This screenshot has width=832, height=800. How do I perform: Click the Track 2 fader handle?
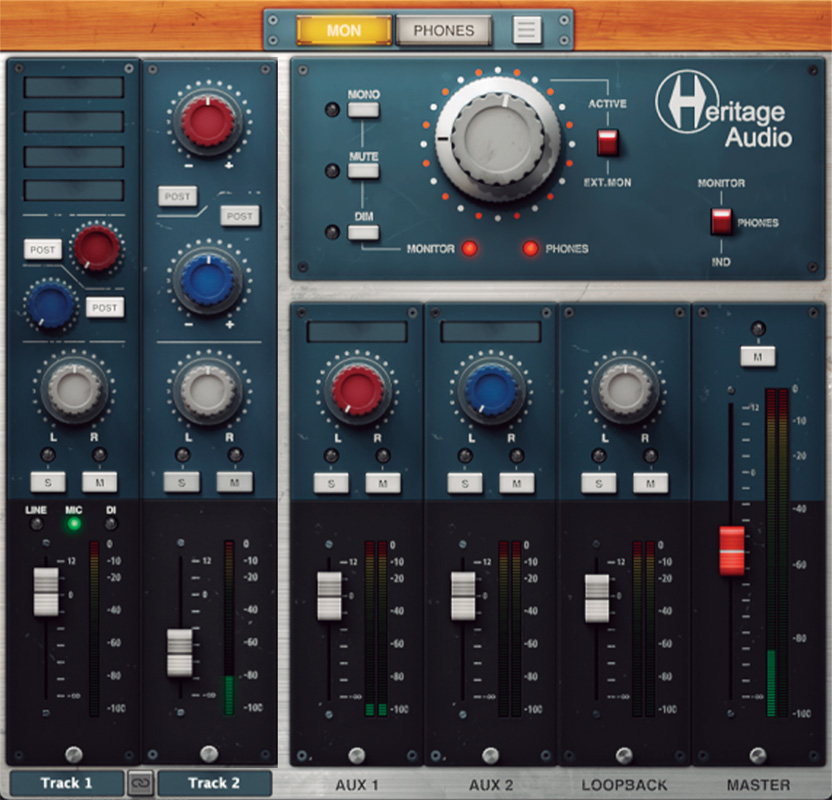coord(180,653)
